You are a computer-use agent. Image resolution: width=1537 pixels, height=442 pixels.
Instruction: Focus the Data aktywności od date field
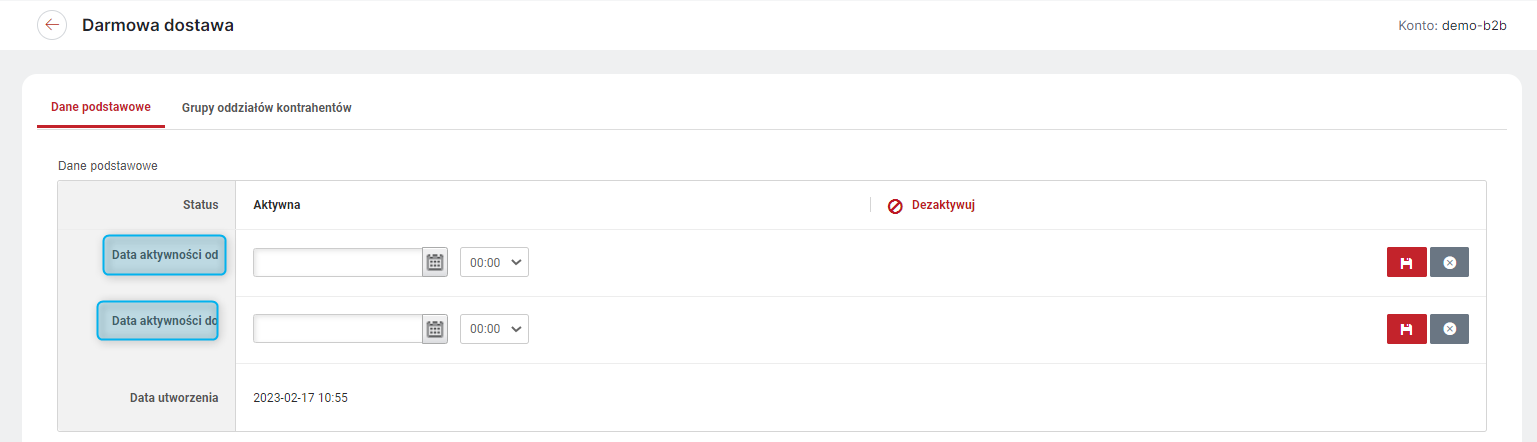338,262
